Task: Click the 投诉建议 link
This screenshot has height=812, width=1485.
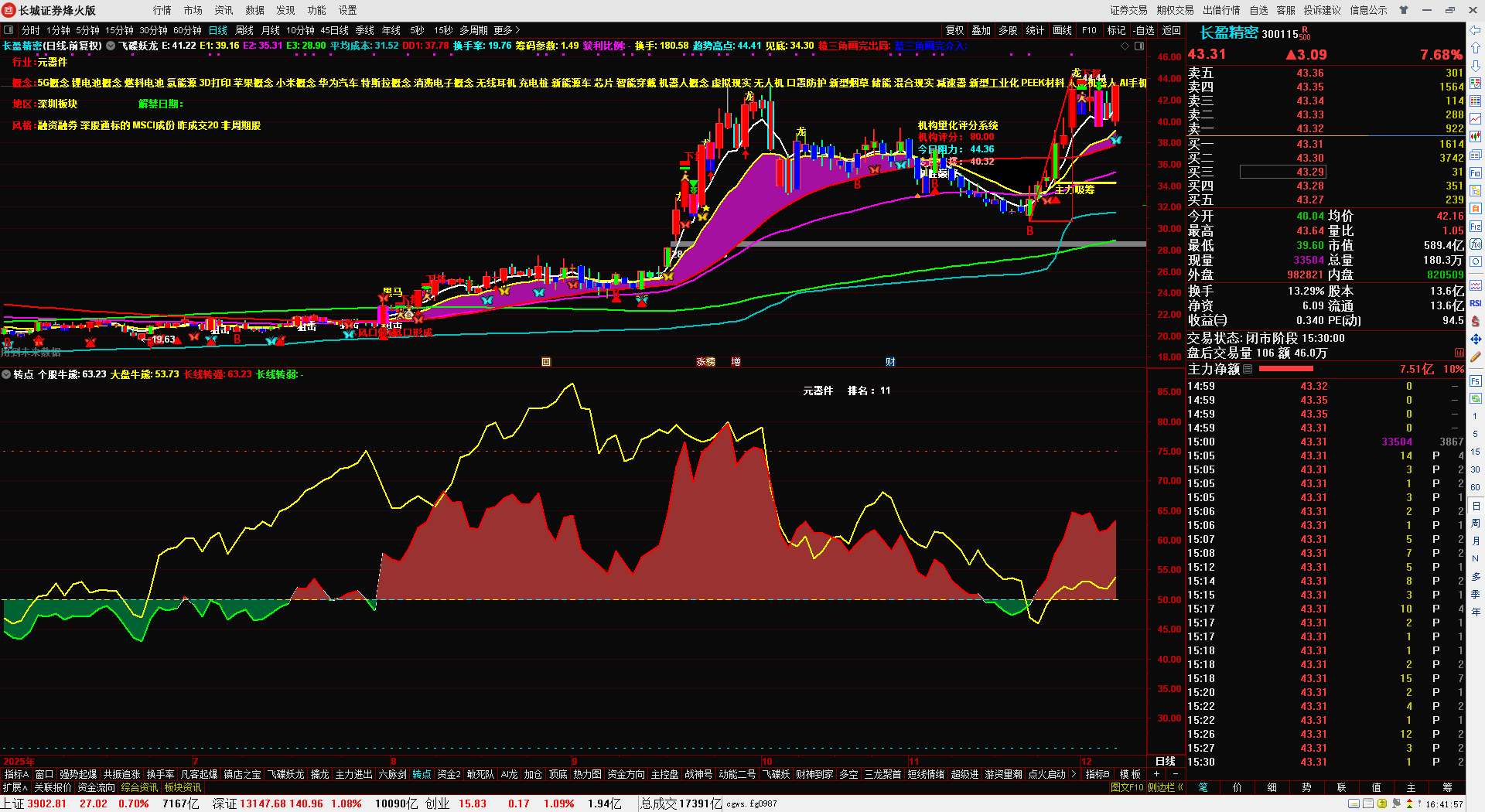Action: click(1322, 10)
